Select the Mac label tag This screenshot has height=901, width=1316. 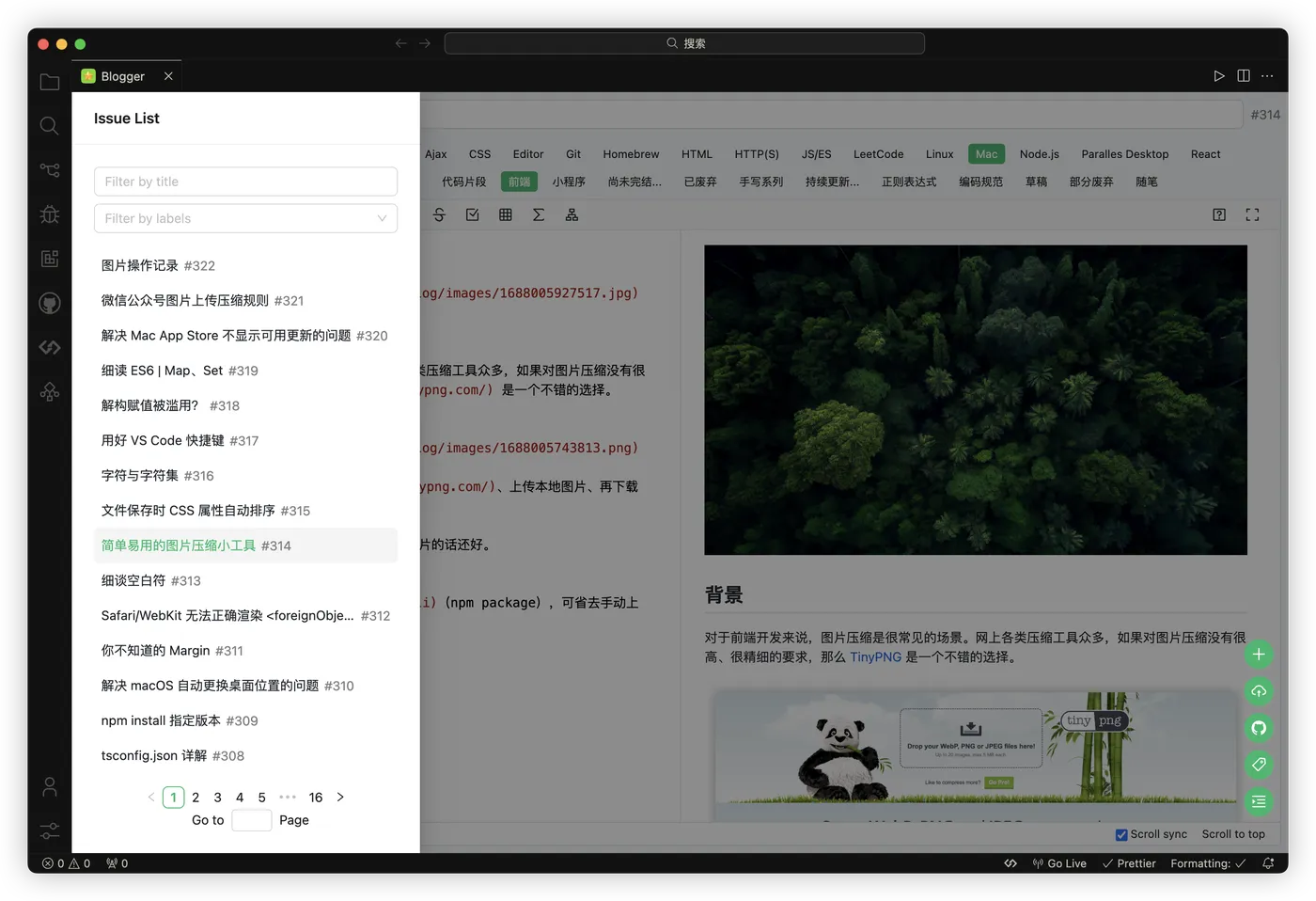[x=986, y=154]
